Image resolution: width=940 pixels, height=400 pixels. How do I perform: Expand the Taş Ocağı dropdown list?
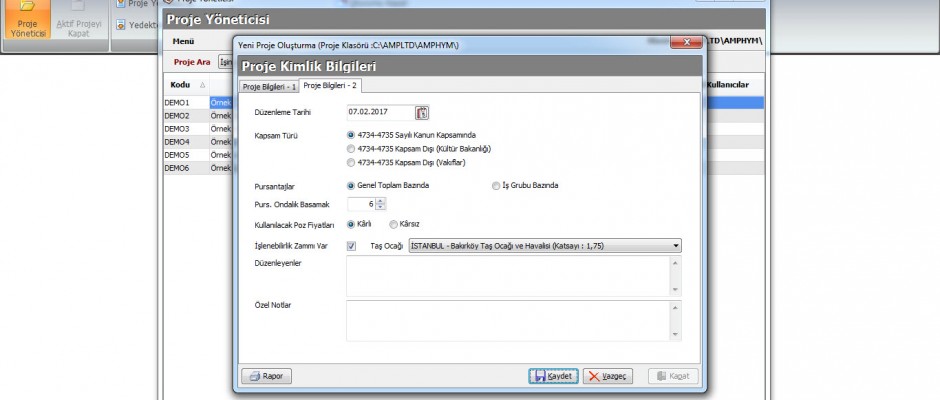click(x=676, y=245)
